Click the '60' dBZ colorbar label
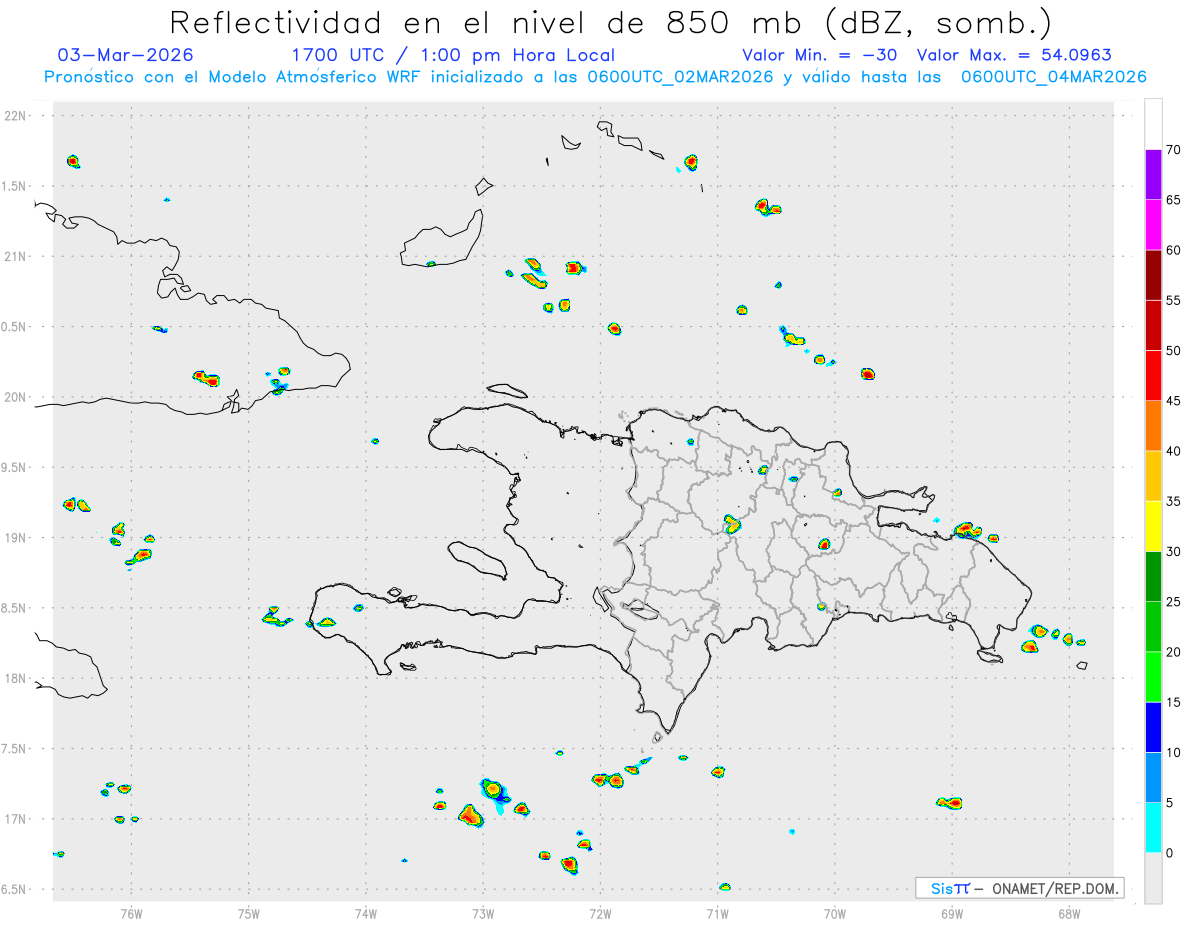 pyautogui.click(x=1174, y=250)
